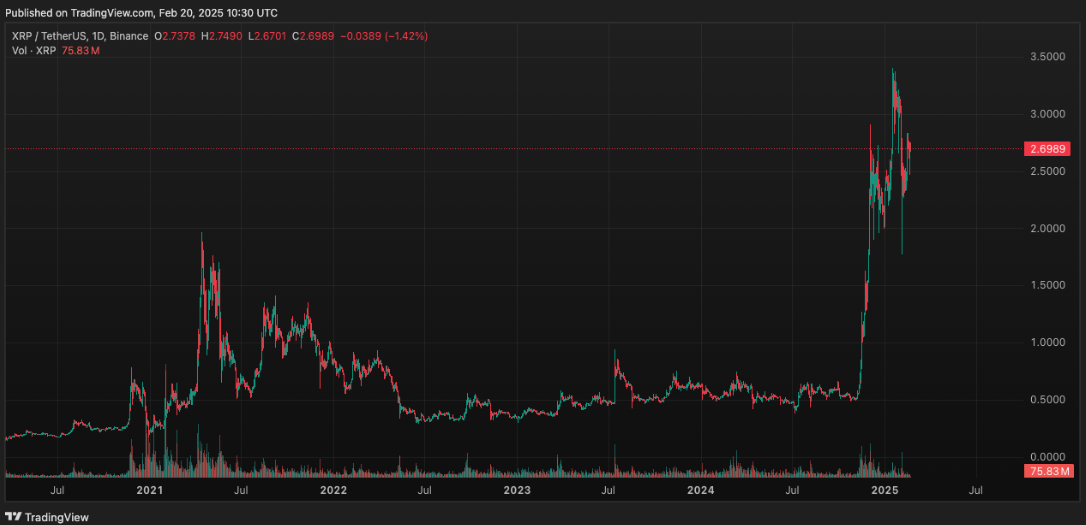1086x525 pixels.
Task: Click the red 75.83 M volume label
Action: [x=1047, y=472]
